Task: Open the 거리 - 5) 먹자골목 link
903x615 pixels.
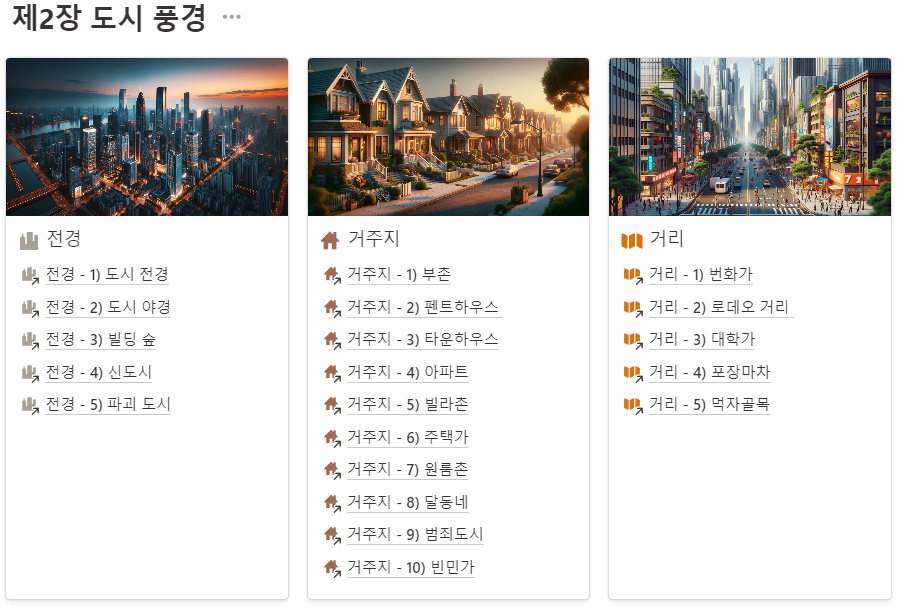Action: tap(710, 405)
